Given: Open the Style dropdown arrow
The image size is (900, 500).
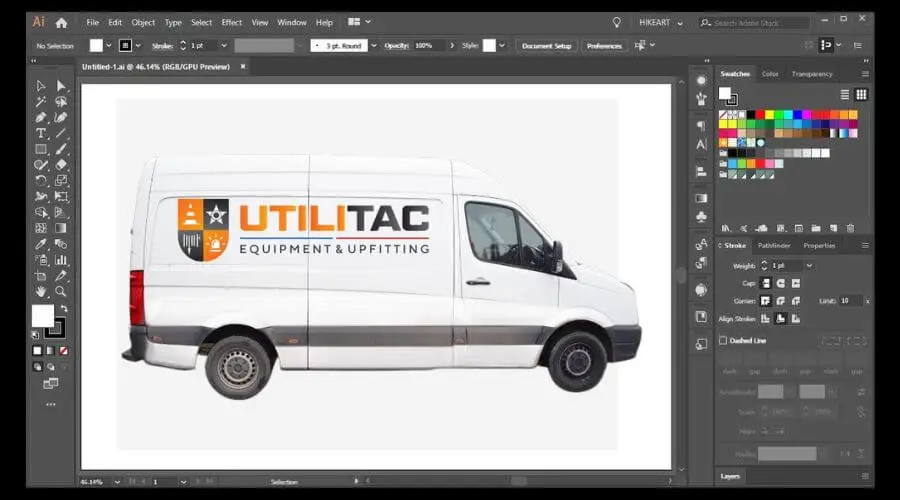Looking at the screenshot, I should pyautogui.click(x=502, y=46).
